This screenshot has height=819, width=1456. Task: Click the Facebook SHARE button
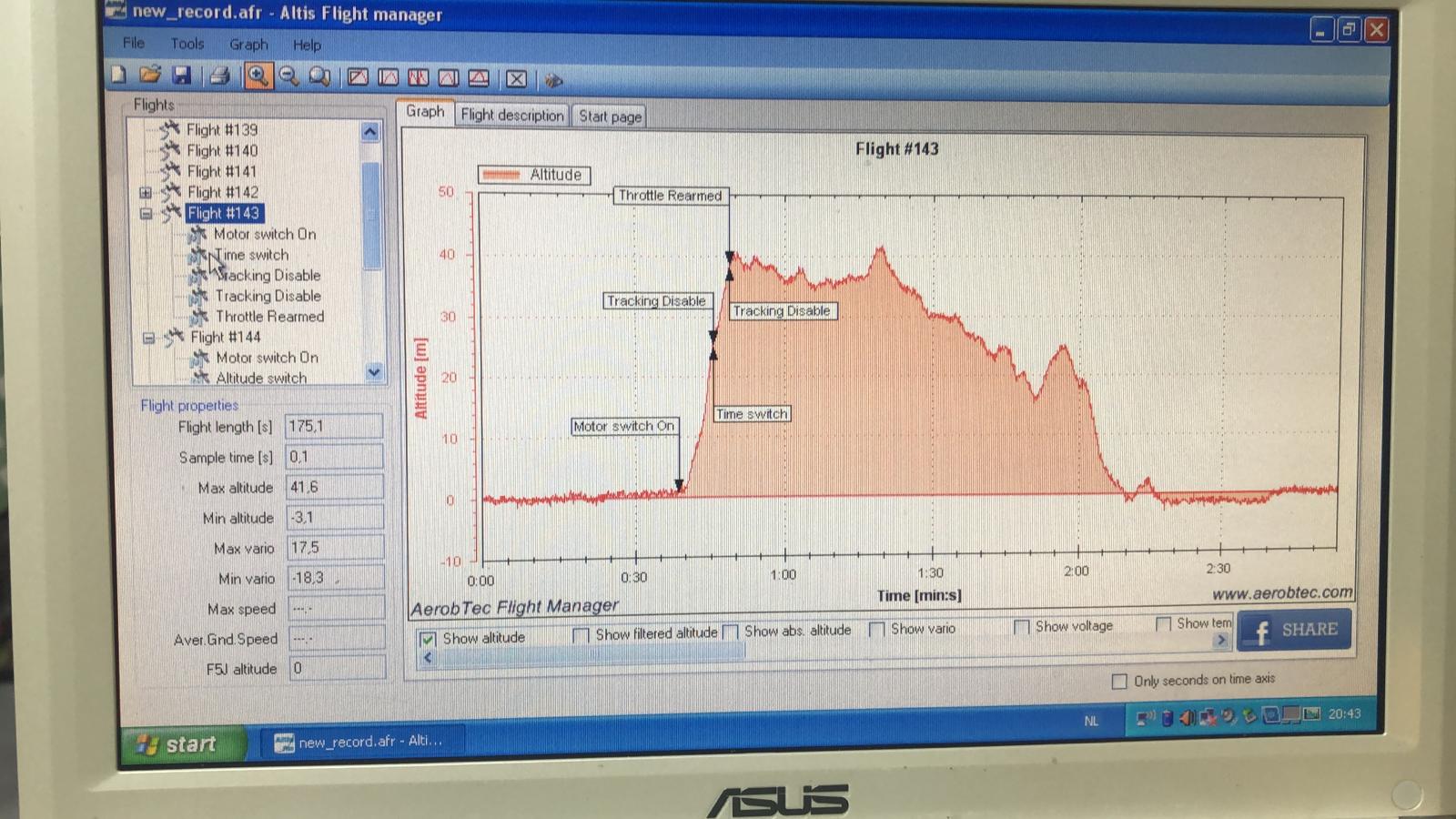point(1294,630)
